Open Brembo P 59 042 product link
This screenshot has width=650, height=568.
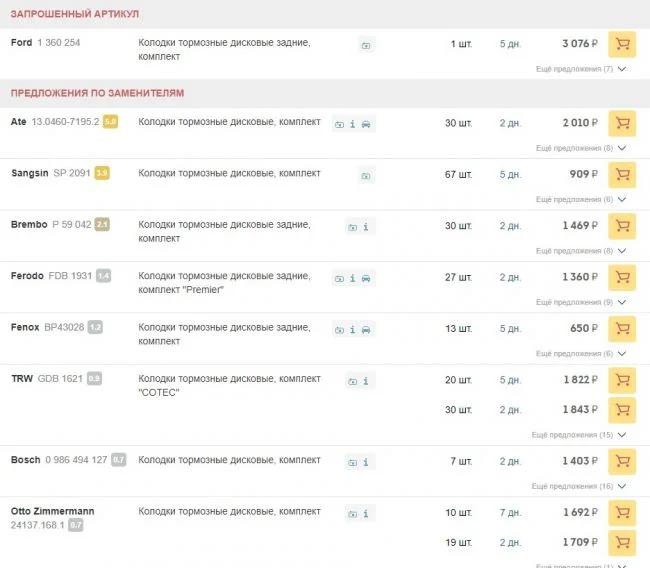tap(71, 225)
